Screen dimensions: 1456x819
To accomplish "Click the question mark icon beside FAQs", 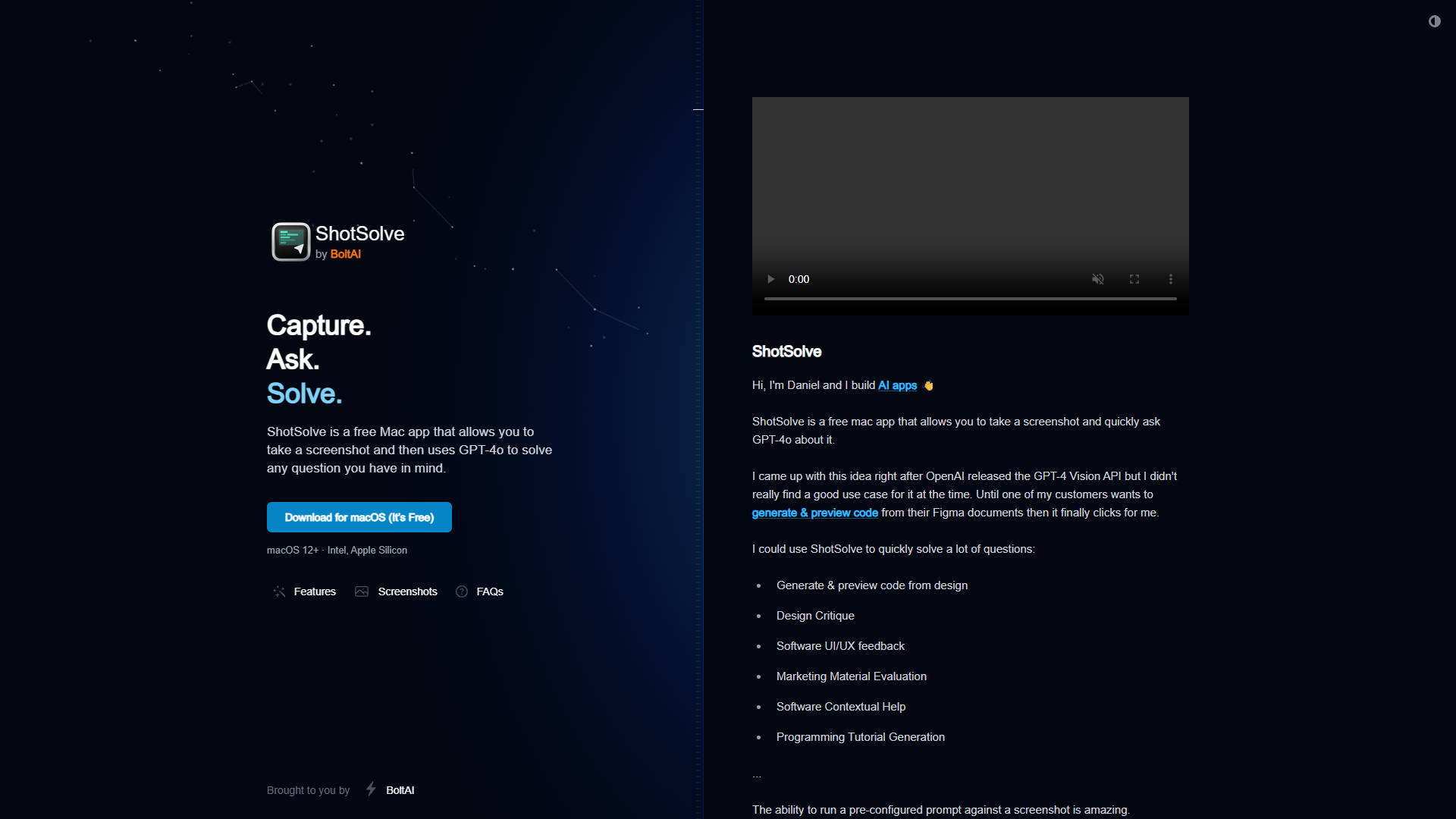I will tap(462, 591).
